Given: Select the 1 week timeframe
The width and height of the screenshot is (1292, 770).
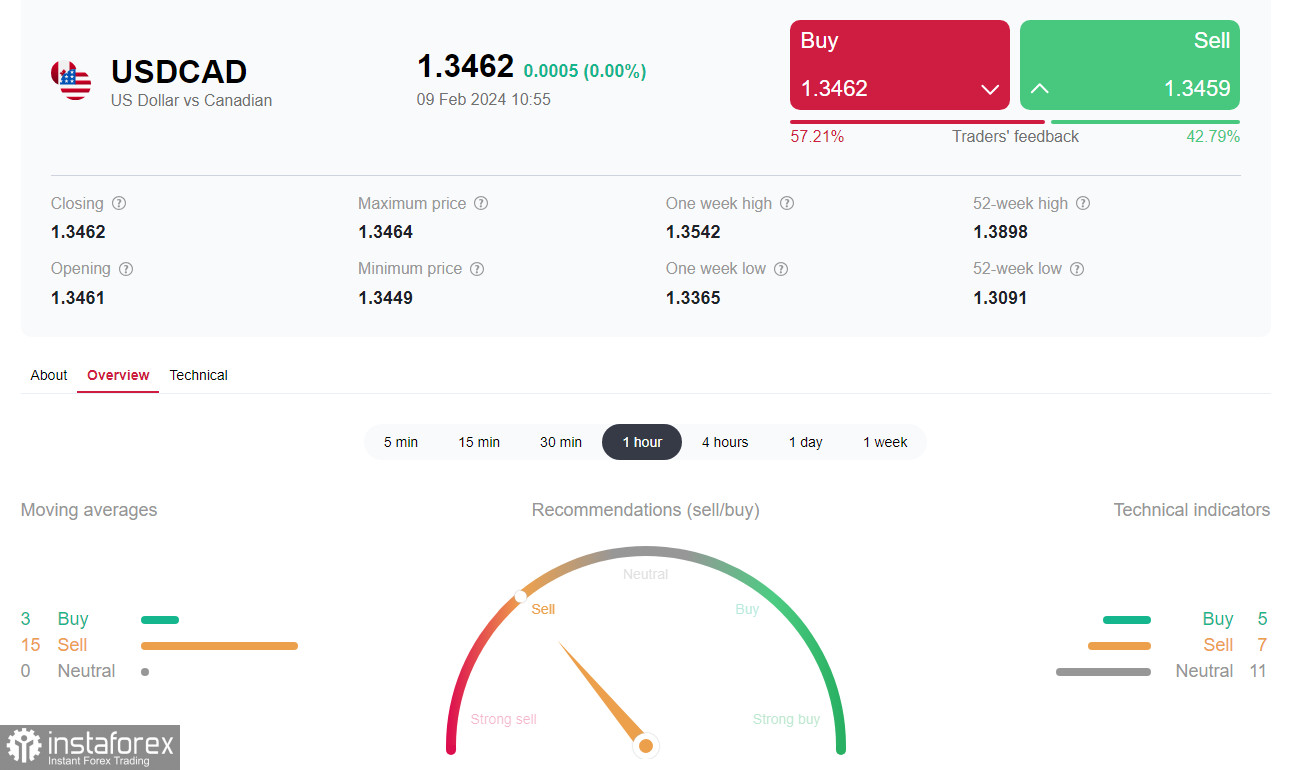Looking at the screenshot, I should [886, 442].
